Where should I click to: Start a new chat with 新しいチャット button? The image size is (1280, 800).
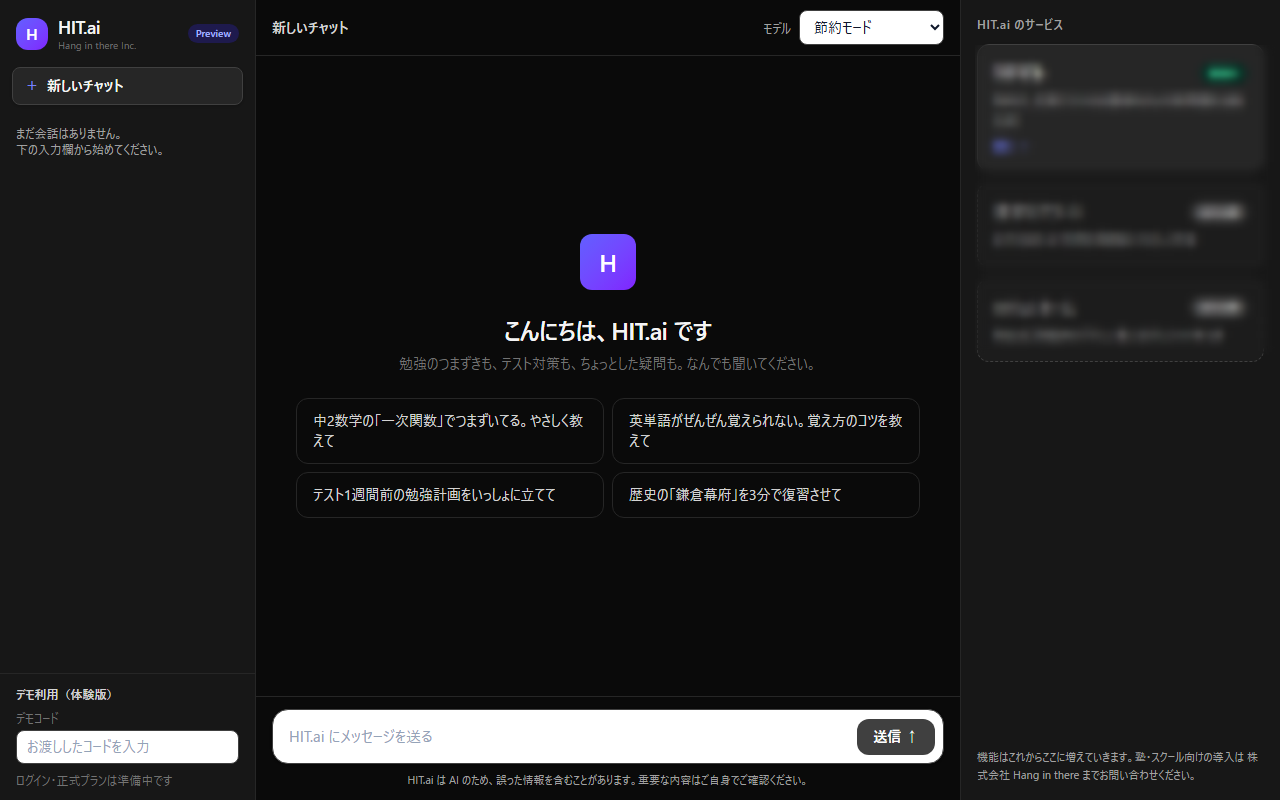point(127,86)
